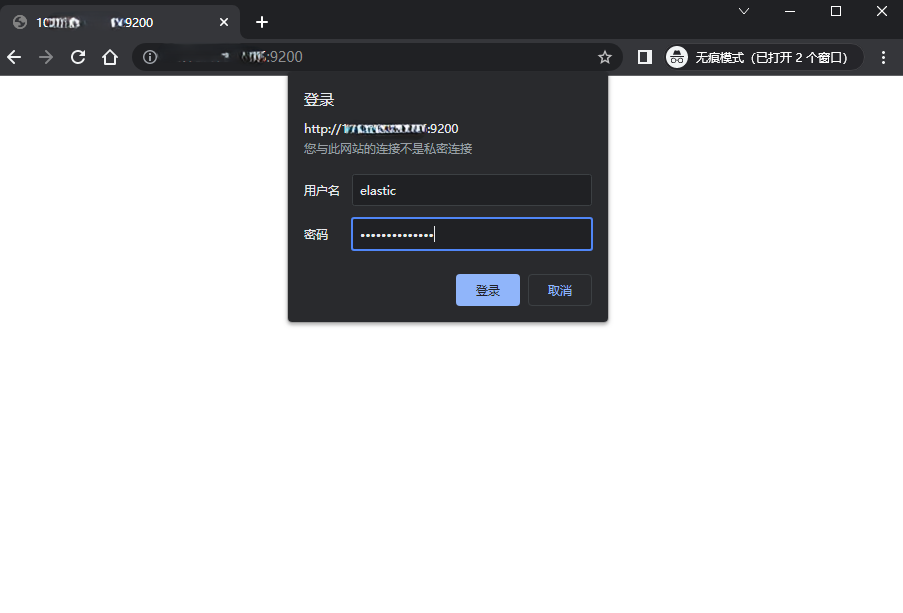
Task: Close the current browser tab
Action: [224, 22]
